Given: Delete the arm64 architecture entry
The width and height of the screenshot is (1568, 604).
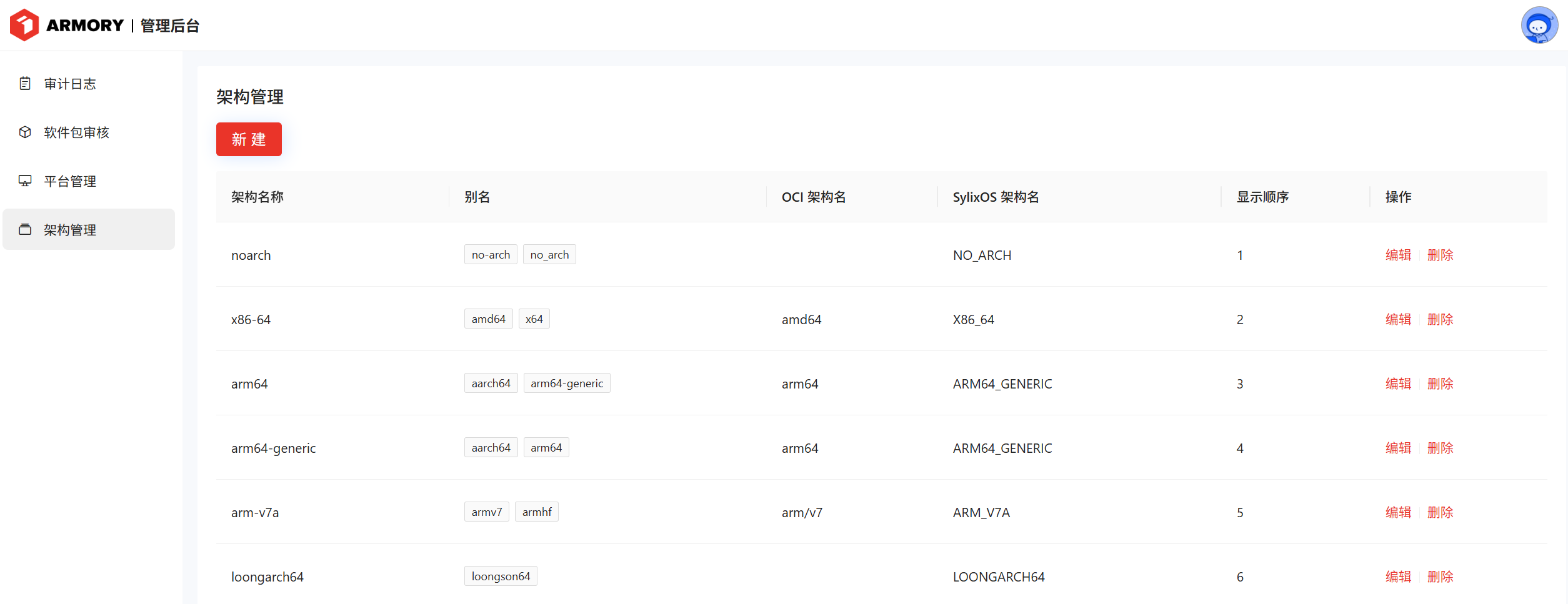Looking at the screenshot, I should [1440, 384].
